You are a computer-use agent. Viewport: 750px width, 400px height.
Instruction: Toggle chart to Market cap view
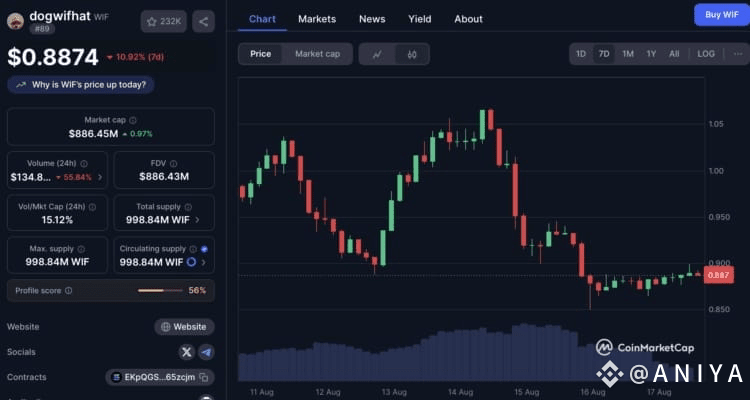pos(318,54)
